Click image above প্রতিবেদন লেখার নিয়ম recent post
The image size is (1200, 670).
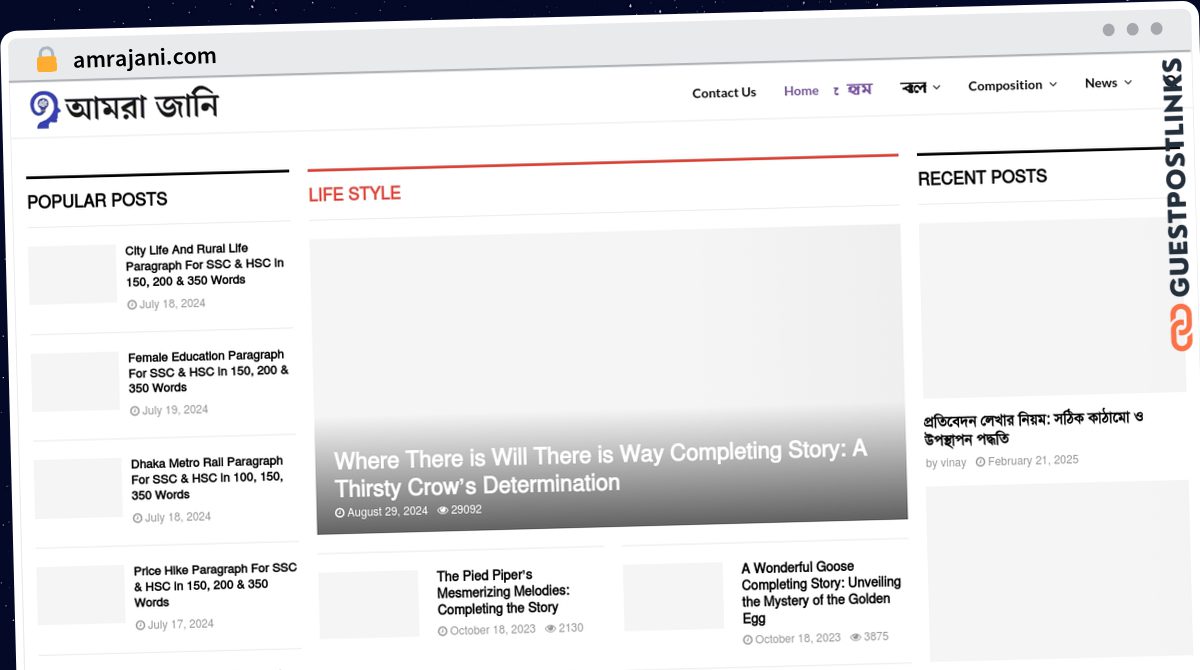(x=1053, y=309)
